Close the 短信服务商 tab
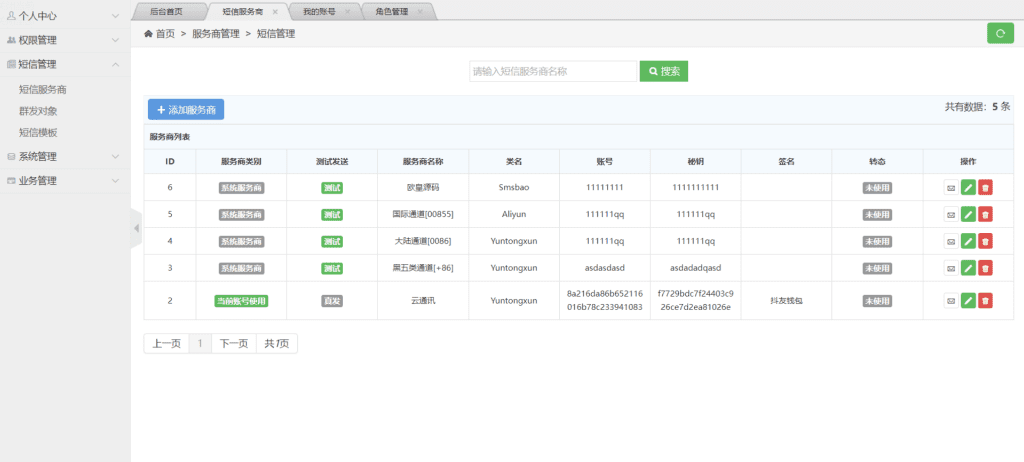The height and width of the screenshot is (462, 1024). click(274, 12)
